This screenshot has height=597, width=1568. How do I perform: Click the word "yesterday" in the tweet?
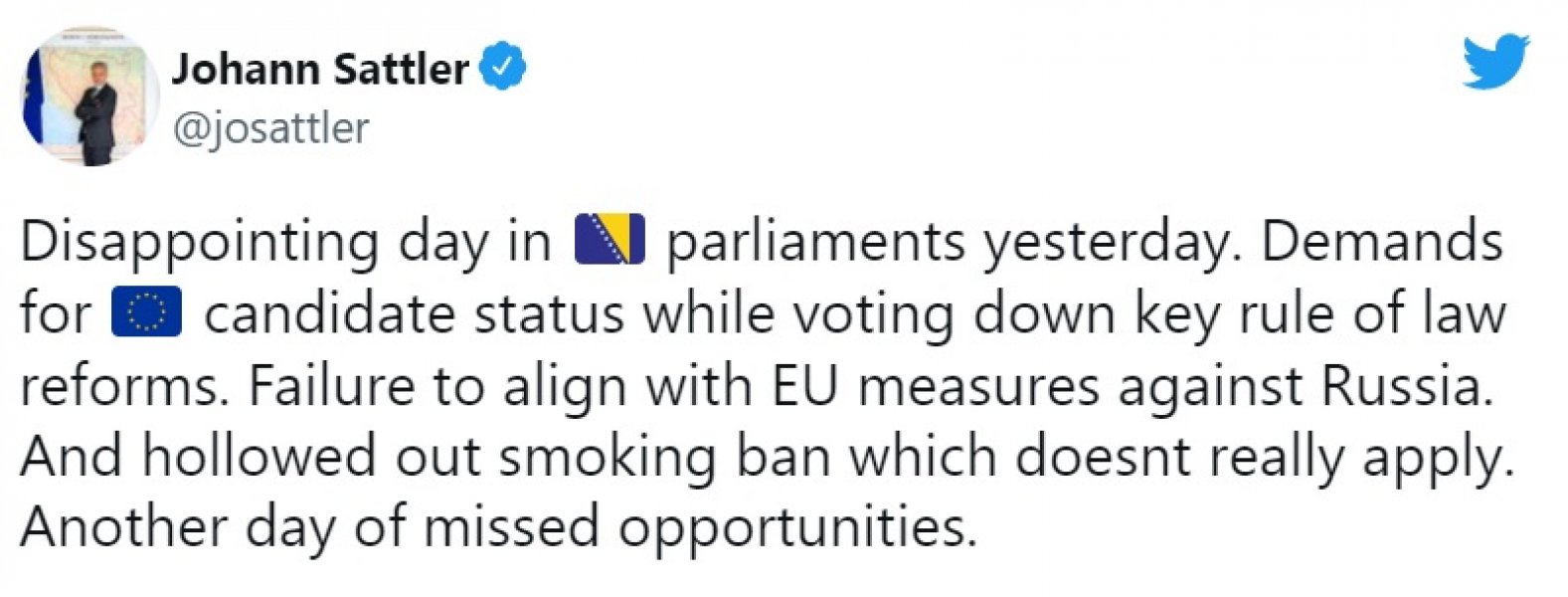coord(1105,244)
